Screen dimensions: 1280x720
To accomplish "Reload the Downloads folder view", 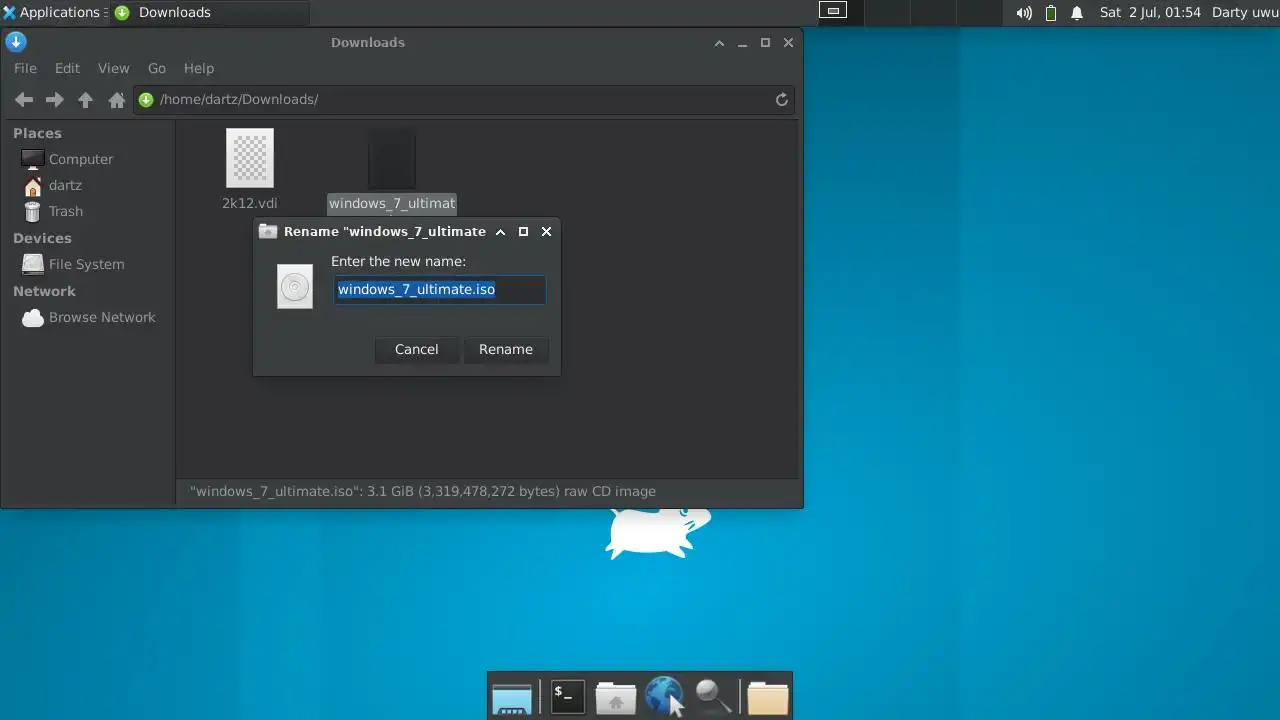I will [782, 99].
